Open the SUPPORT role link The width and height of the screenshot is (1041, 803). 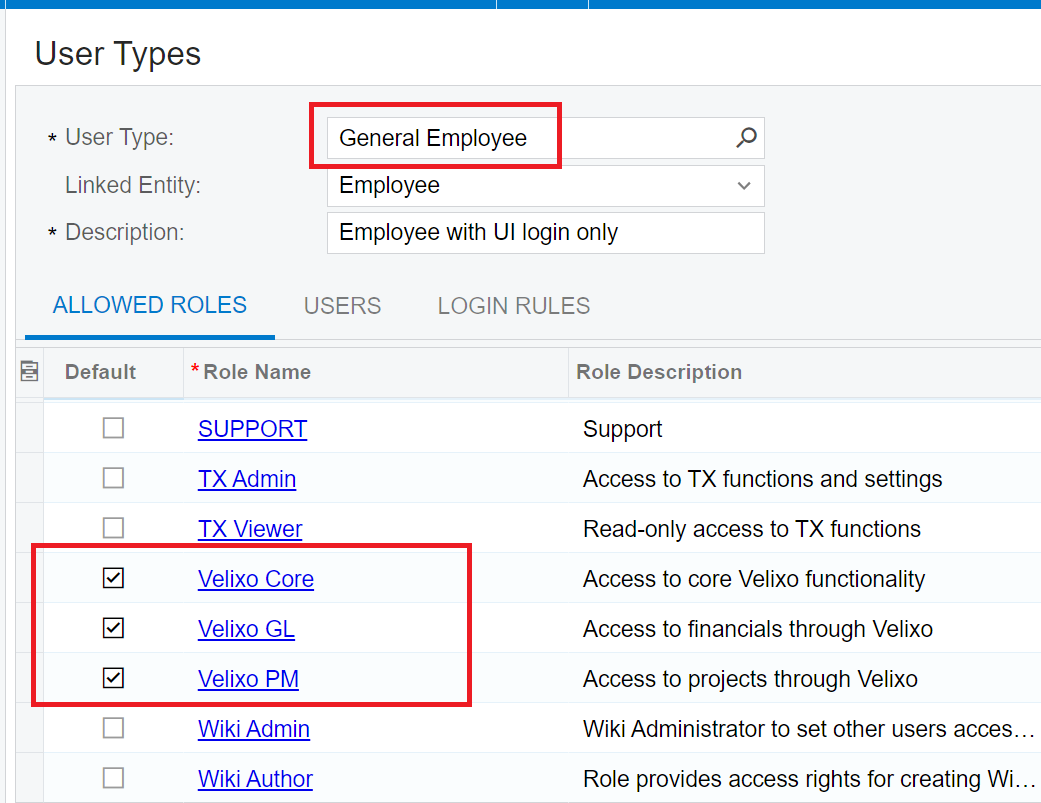tap(252, 429)
